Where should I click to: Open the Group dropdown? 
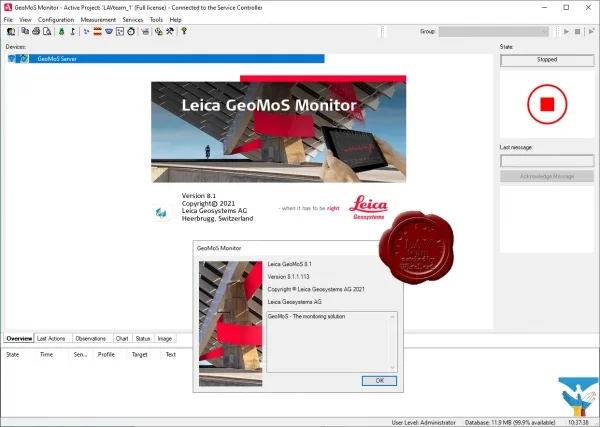[494, 31]
